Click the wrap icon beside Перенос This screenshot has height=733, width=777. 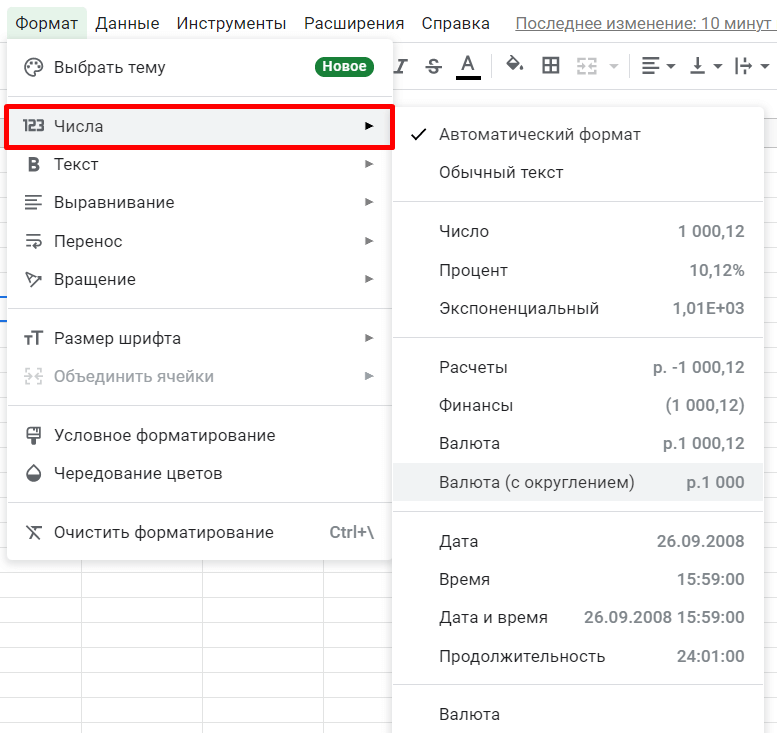click(34, 241)
